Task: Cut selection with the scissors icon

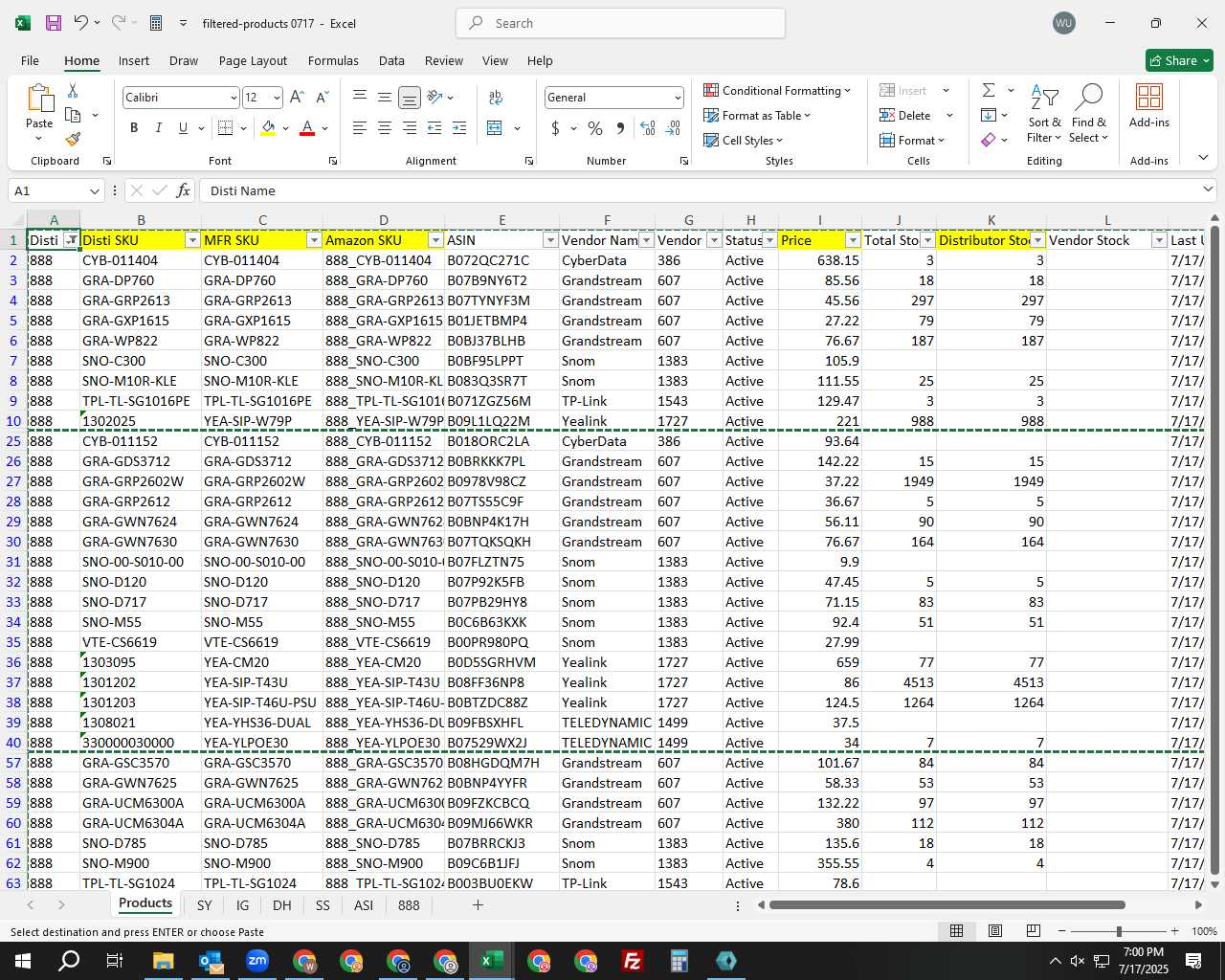Action: (73, 90)
